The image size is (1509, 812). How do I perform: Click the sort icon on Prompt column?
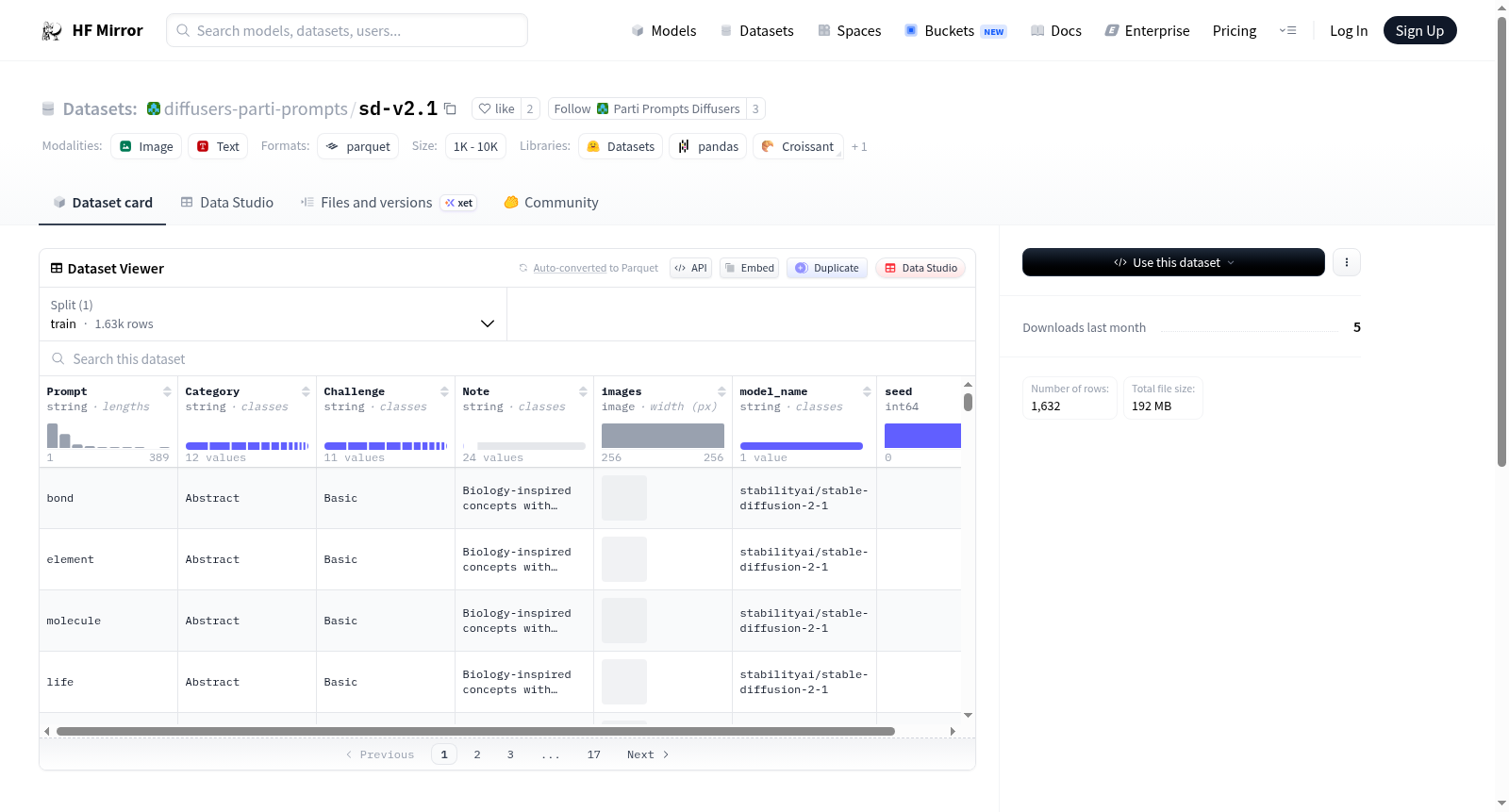point(167,391)
